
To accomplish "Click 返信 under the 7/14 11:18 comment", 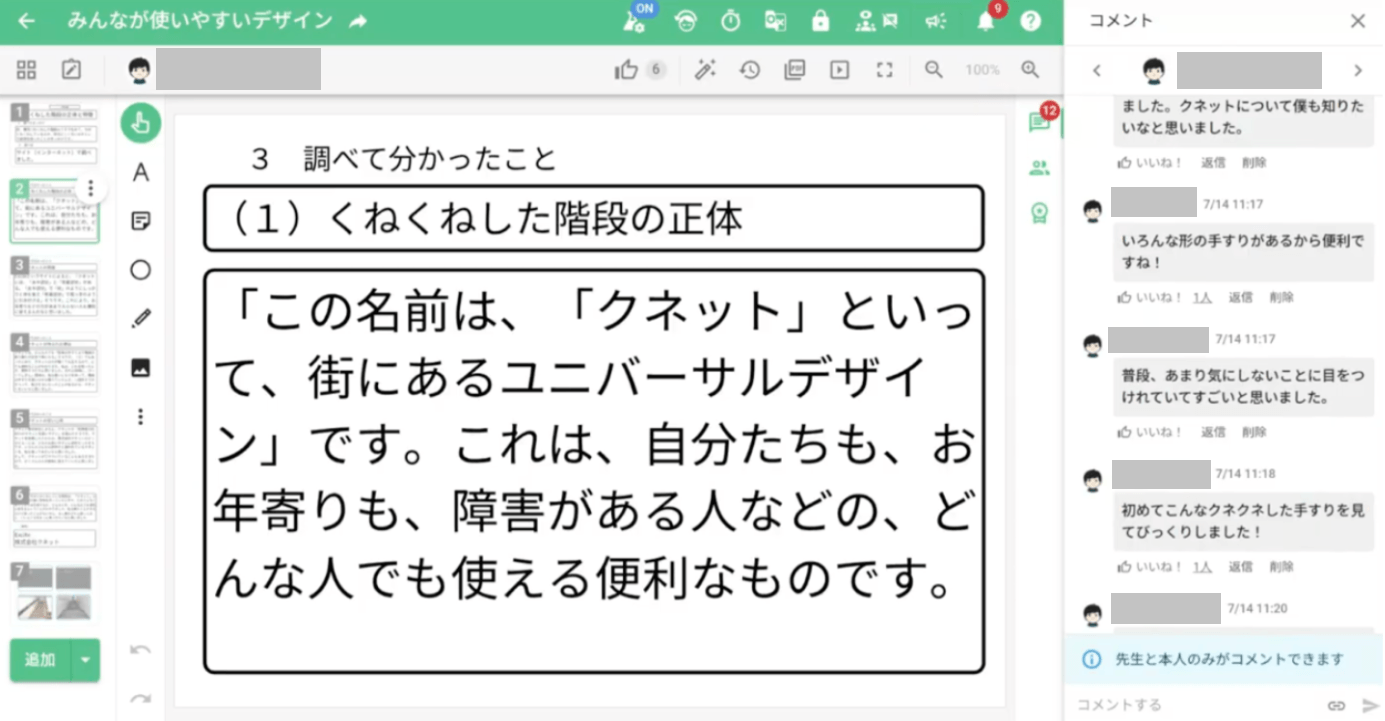I will coord(1240,567).
